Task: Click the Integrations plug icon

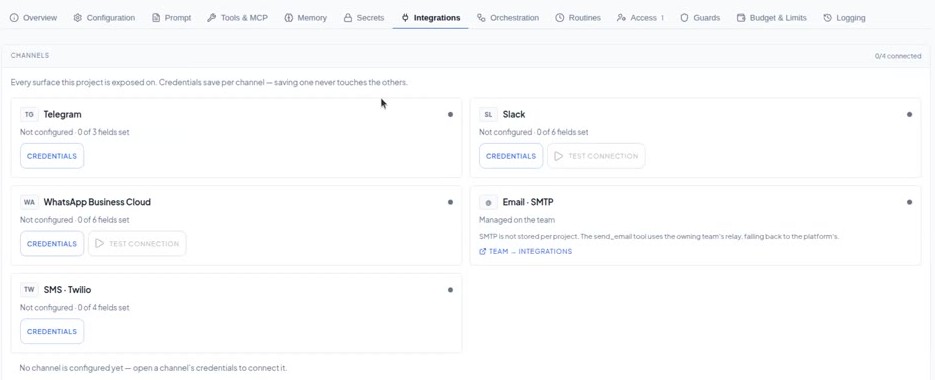Action: pos(405,18)
